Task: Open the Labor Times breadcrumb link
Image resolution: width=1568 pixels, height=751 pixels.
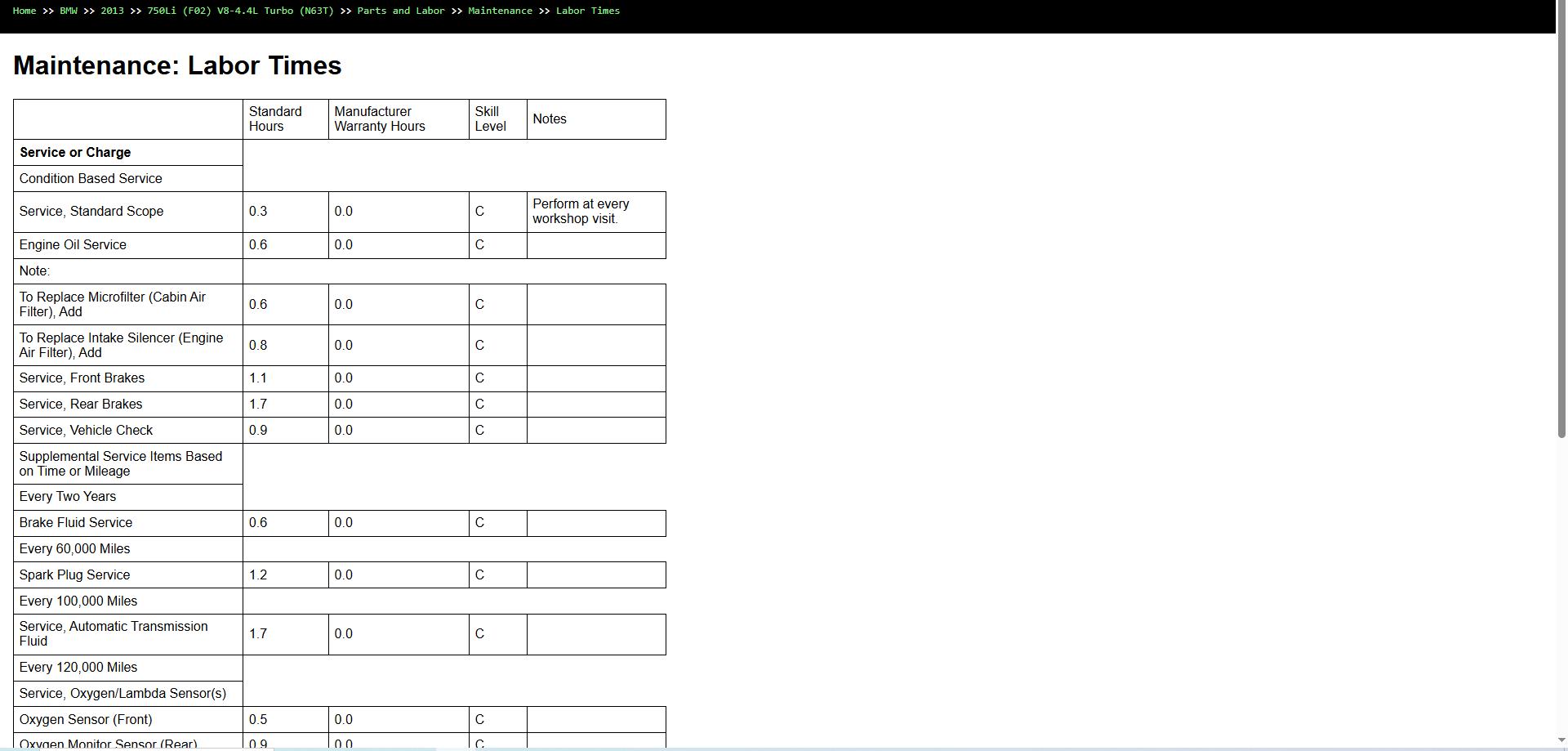Action: [588, 11]
